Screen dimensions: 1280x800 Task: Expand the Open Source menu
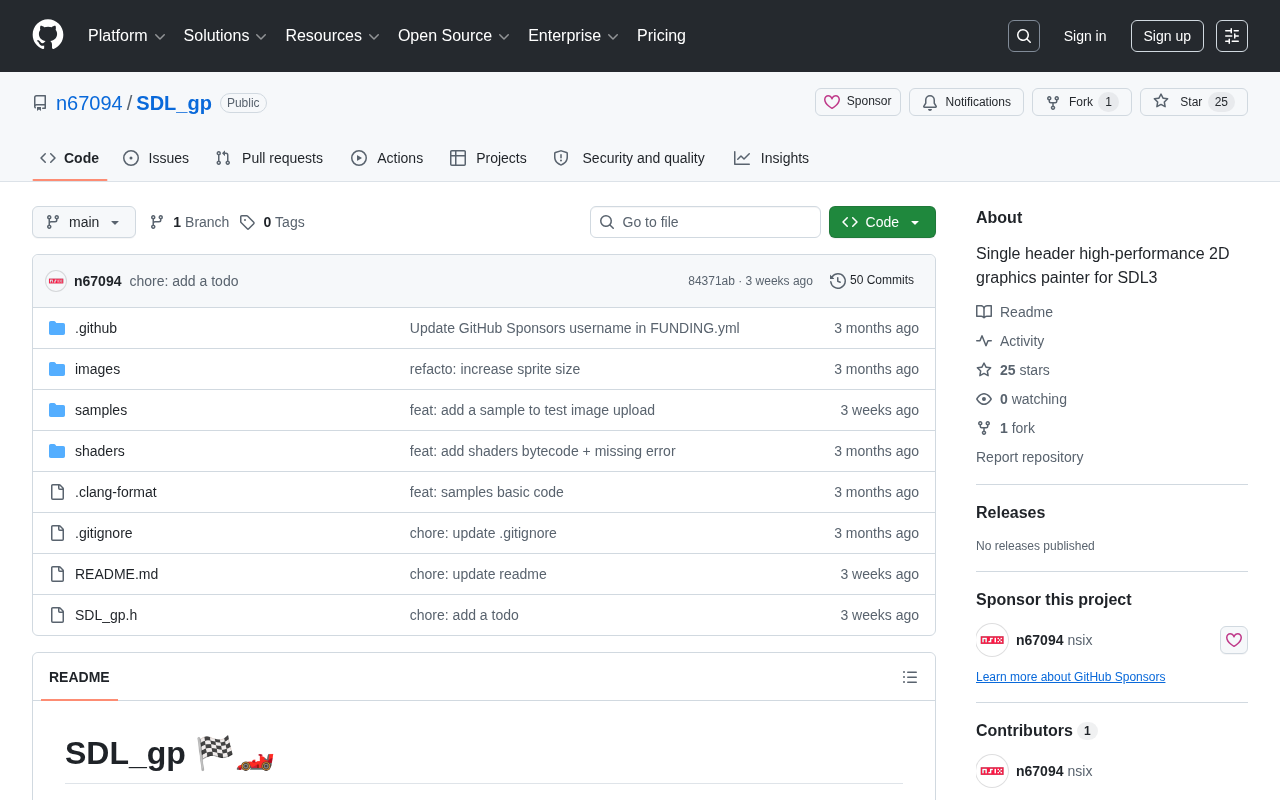point(454,36)
